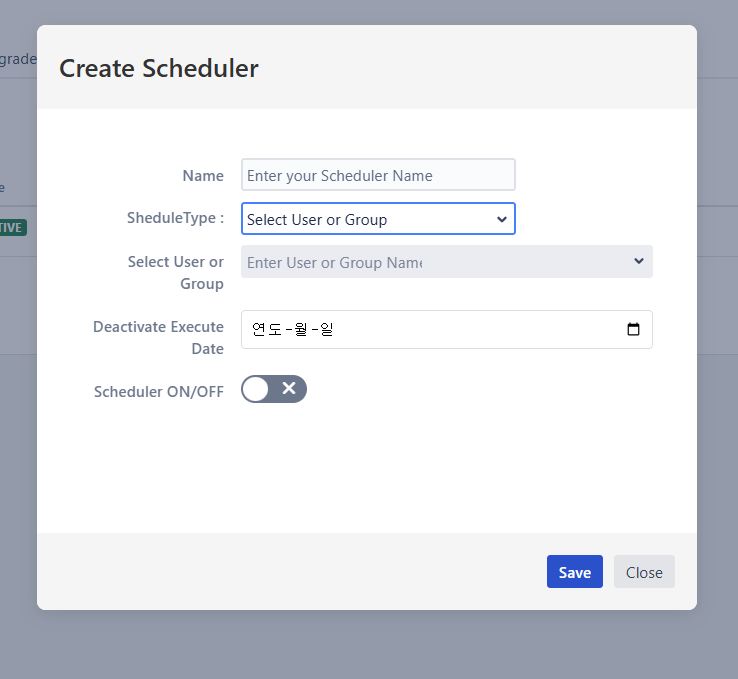This screenshot has height=679, width=738.
Task: Click the Name label
Action: [x=203, y=176]
